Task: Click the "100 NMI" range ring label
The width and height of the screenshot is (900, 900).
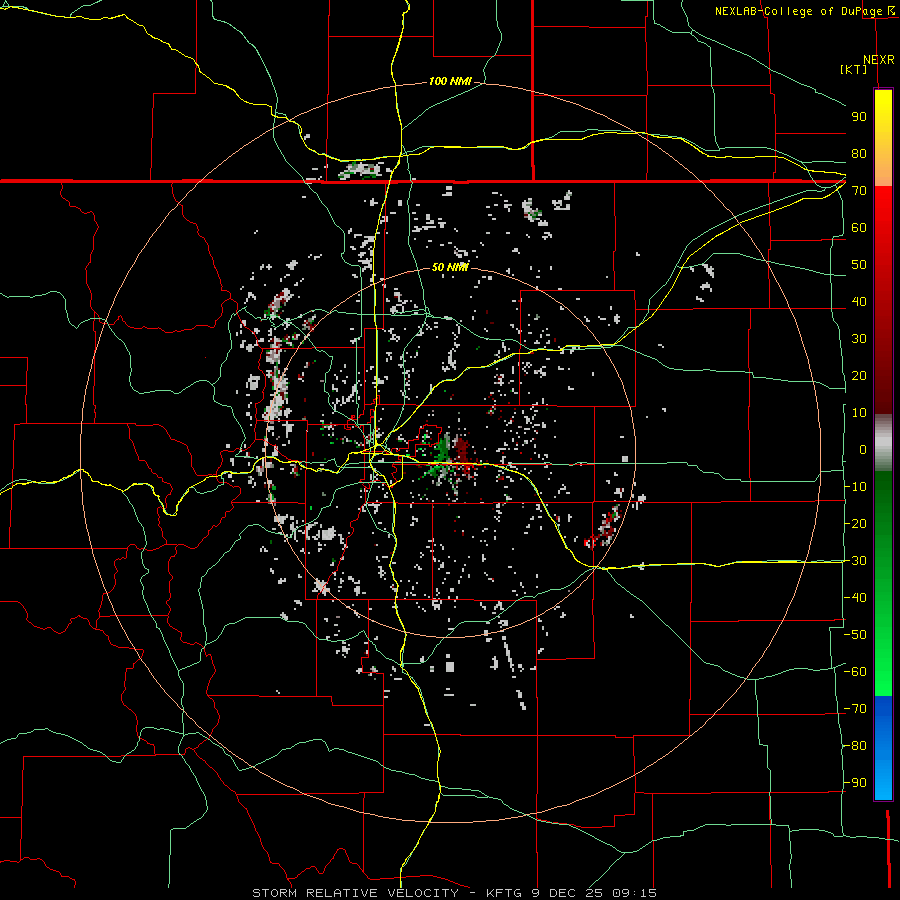Action: 450,81
